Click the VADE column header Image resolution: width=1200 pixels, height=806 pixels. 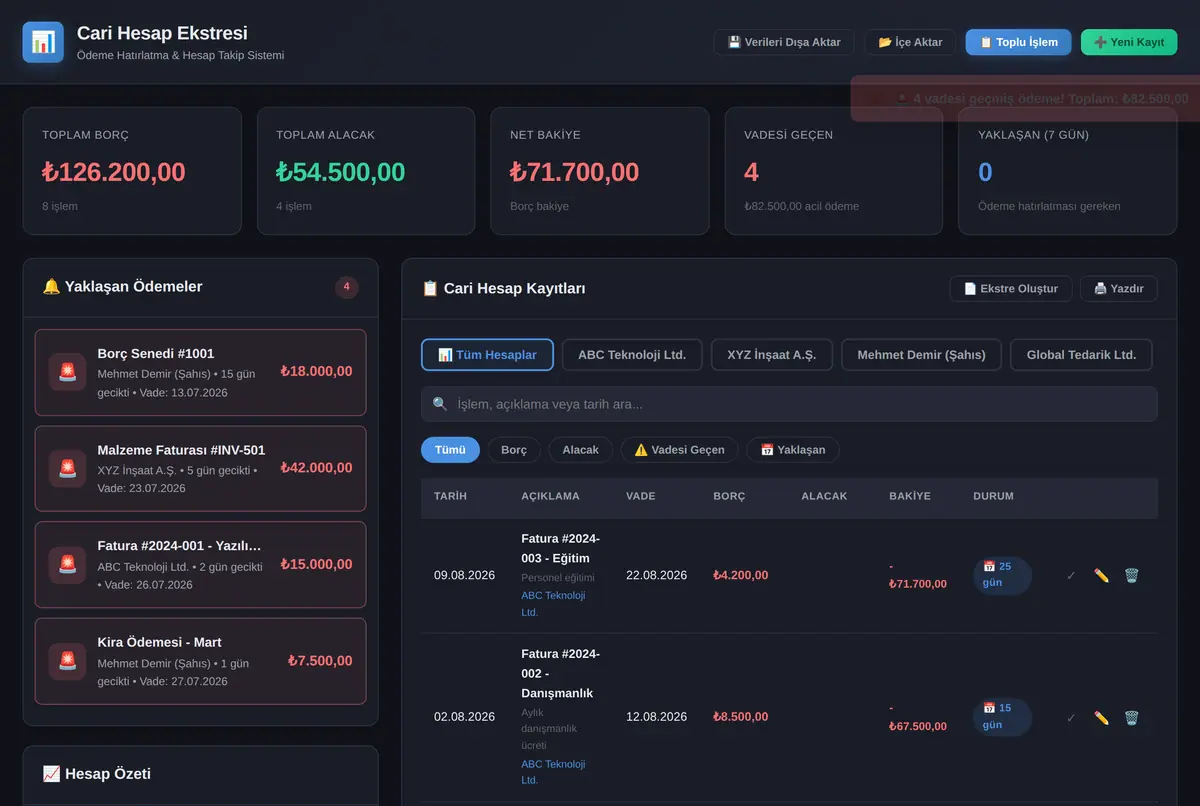coord(642,496)
